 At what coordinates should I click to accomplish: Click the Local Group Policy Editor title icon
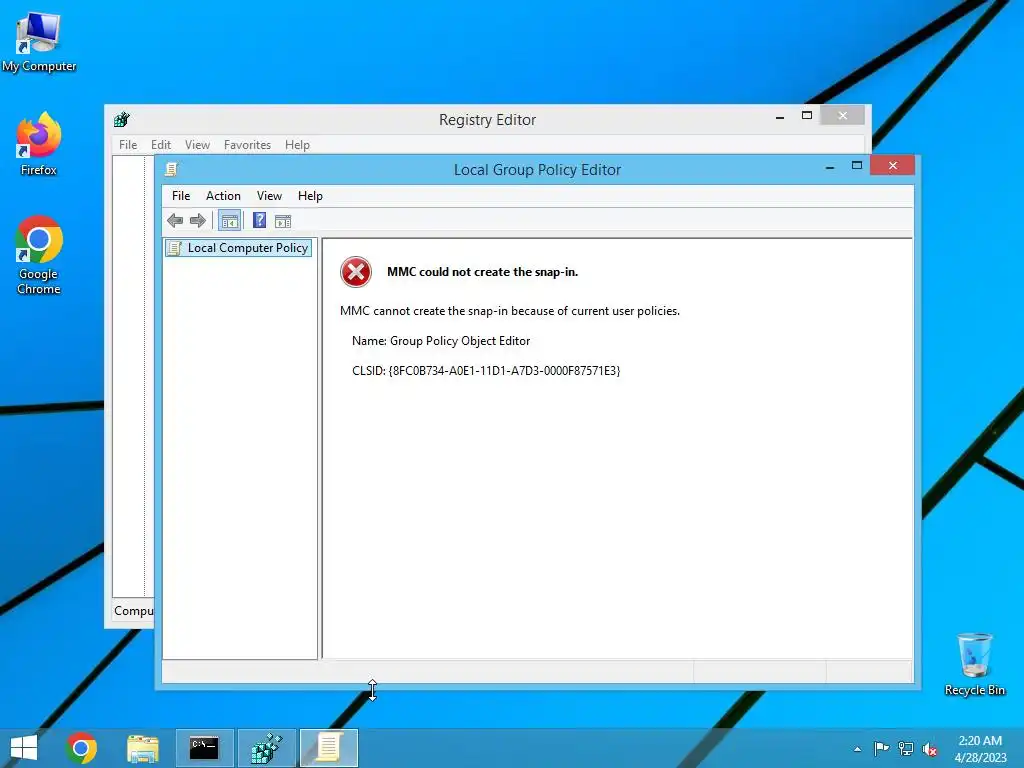(x=172, y=169)
